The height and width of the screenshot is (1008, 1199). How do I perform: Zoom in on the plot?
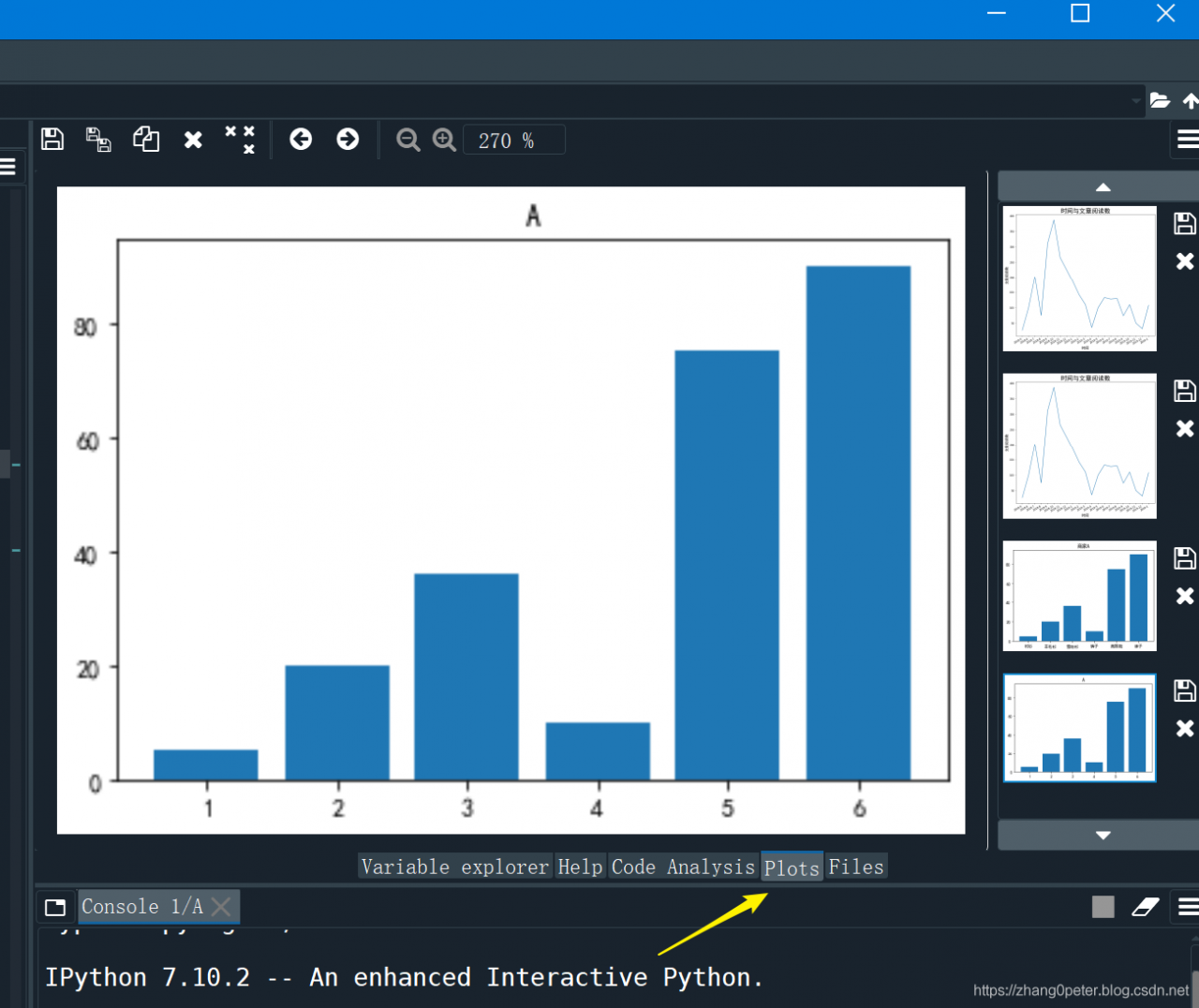pyautogui.click(x=443, y=139)
